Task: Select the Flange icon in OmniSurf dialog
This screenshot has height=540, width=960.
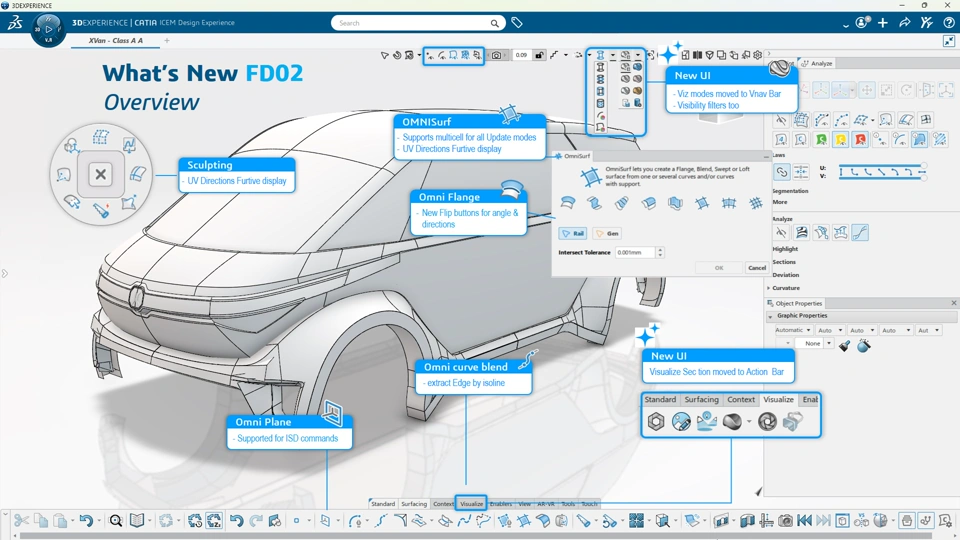Action: point(568,203)
